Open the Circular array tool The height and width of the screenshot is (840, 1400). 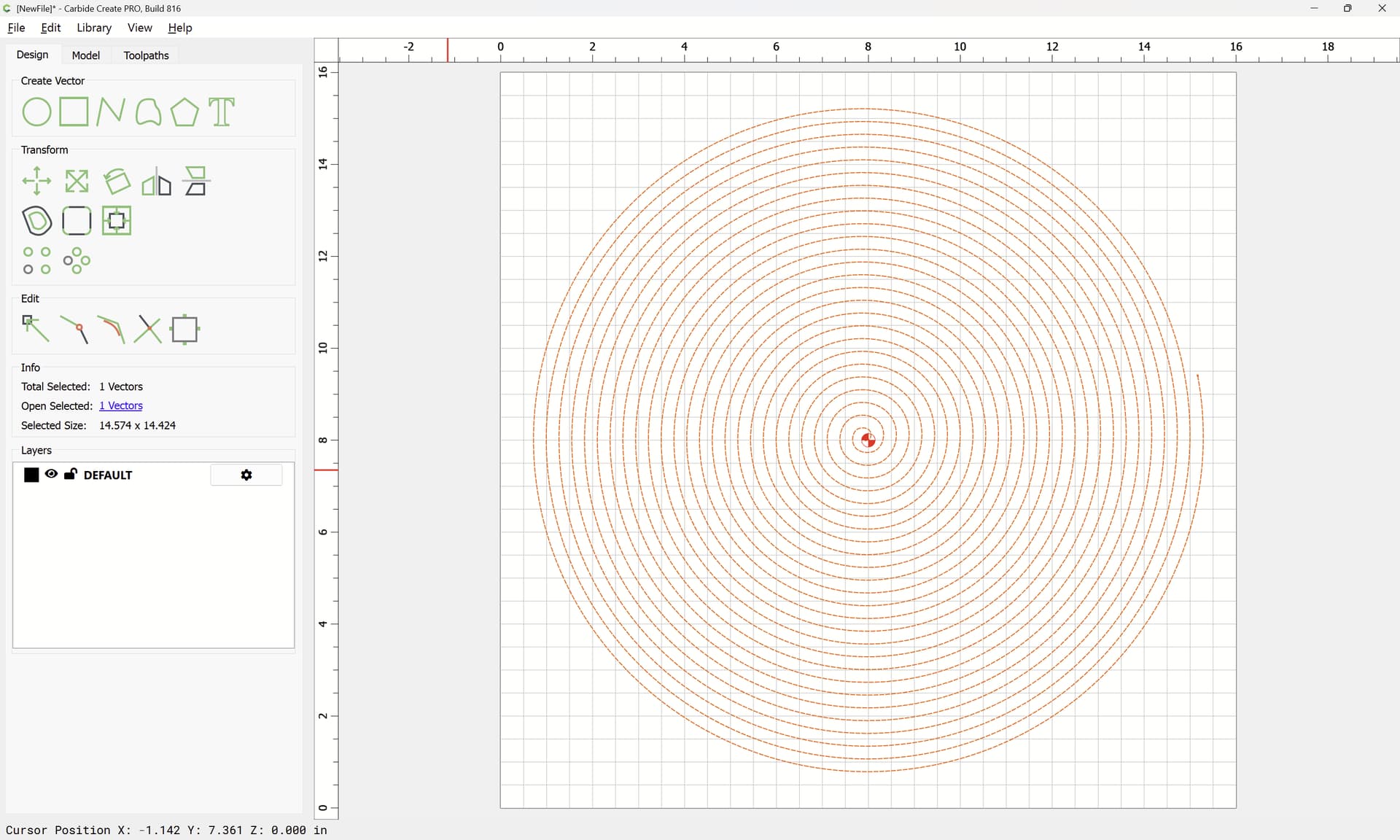(77, 261)
